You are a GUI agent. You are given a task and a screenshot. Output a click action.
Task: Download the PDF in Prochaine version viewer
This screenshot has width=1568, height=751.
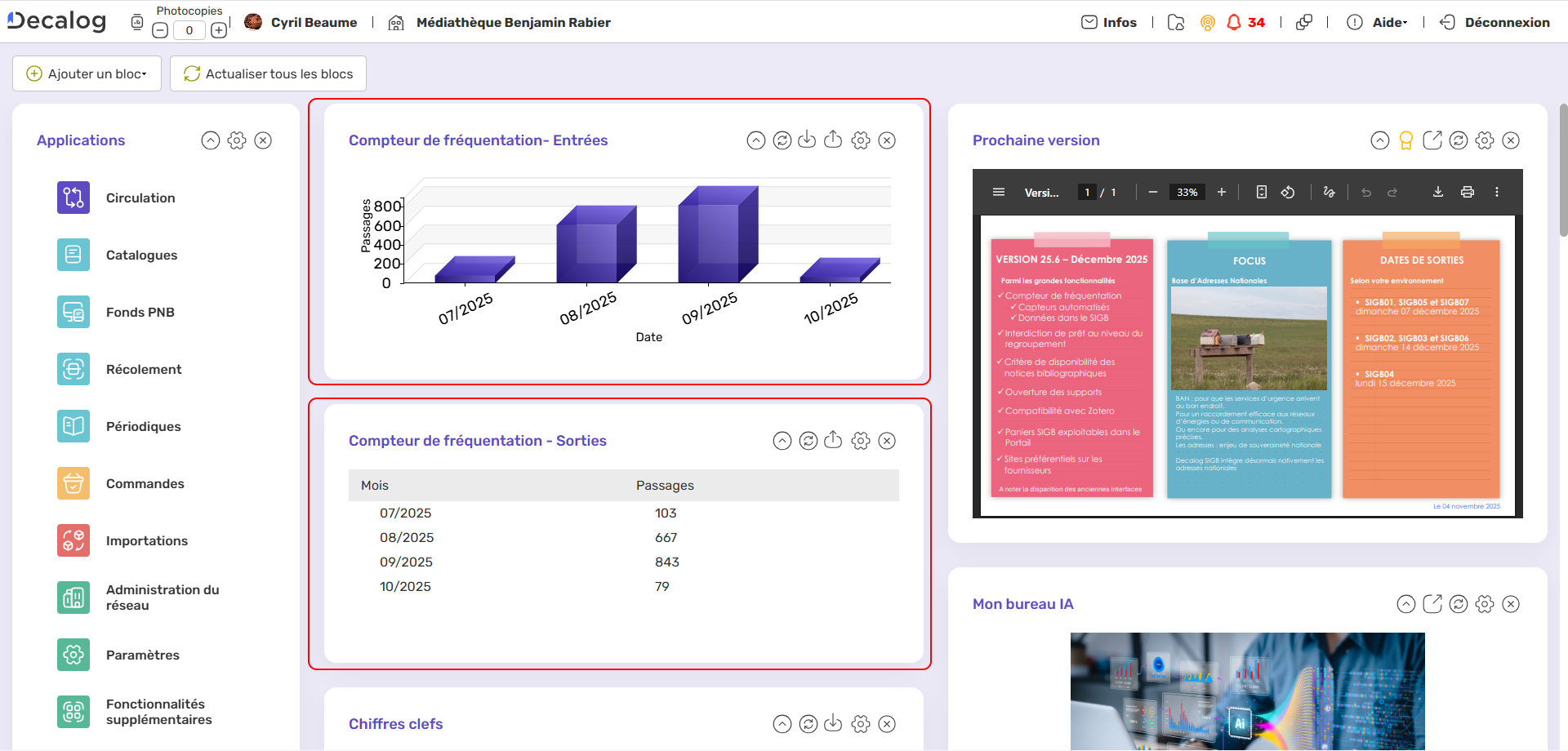[x=1437, y=192]
